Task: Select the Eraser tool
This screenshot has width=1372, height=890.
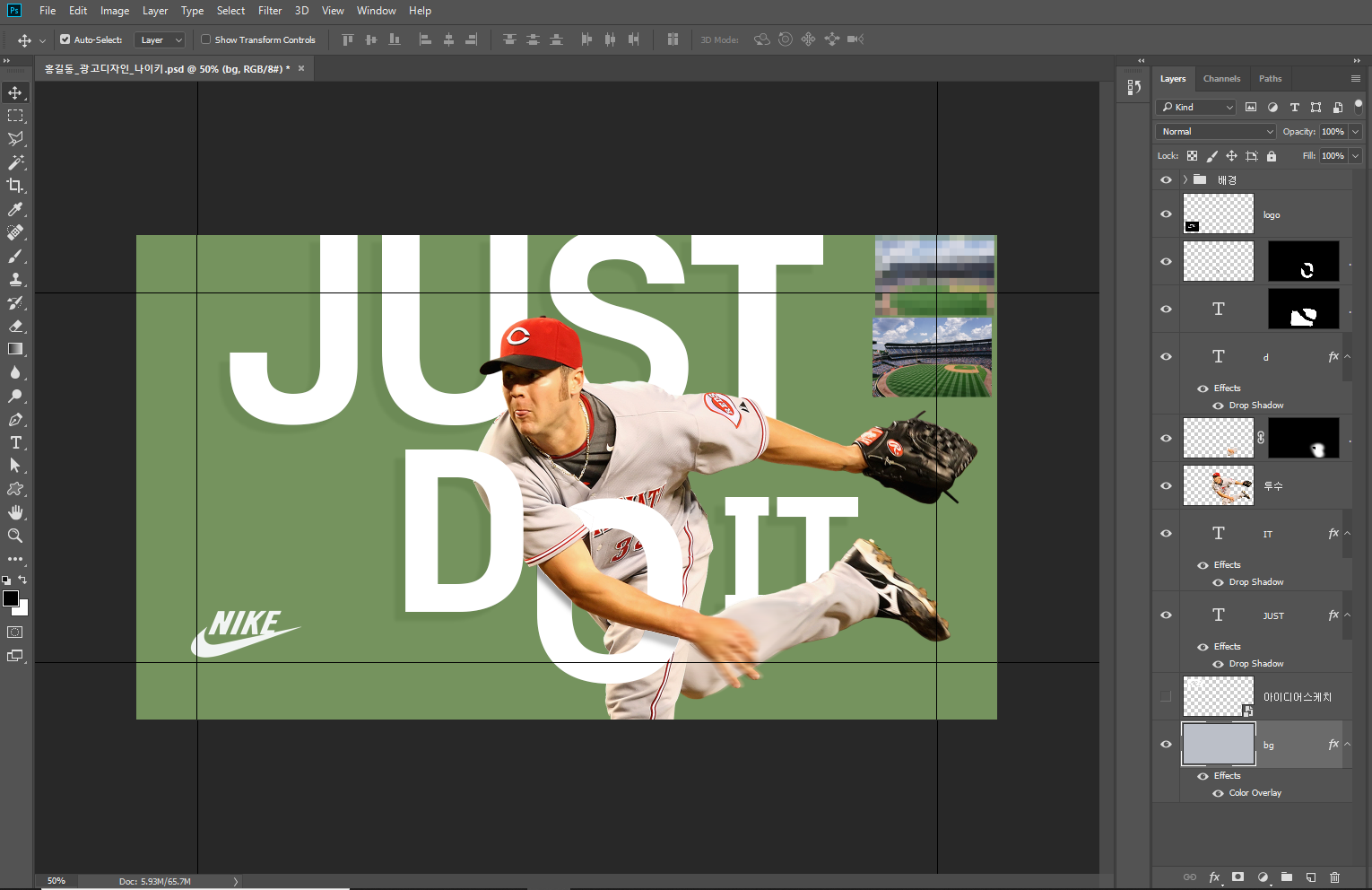Action: [x=15, y=326]
